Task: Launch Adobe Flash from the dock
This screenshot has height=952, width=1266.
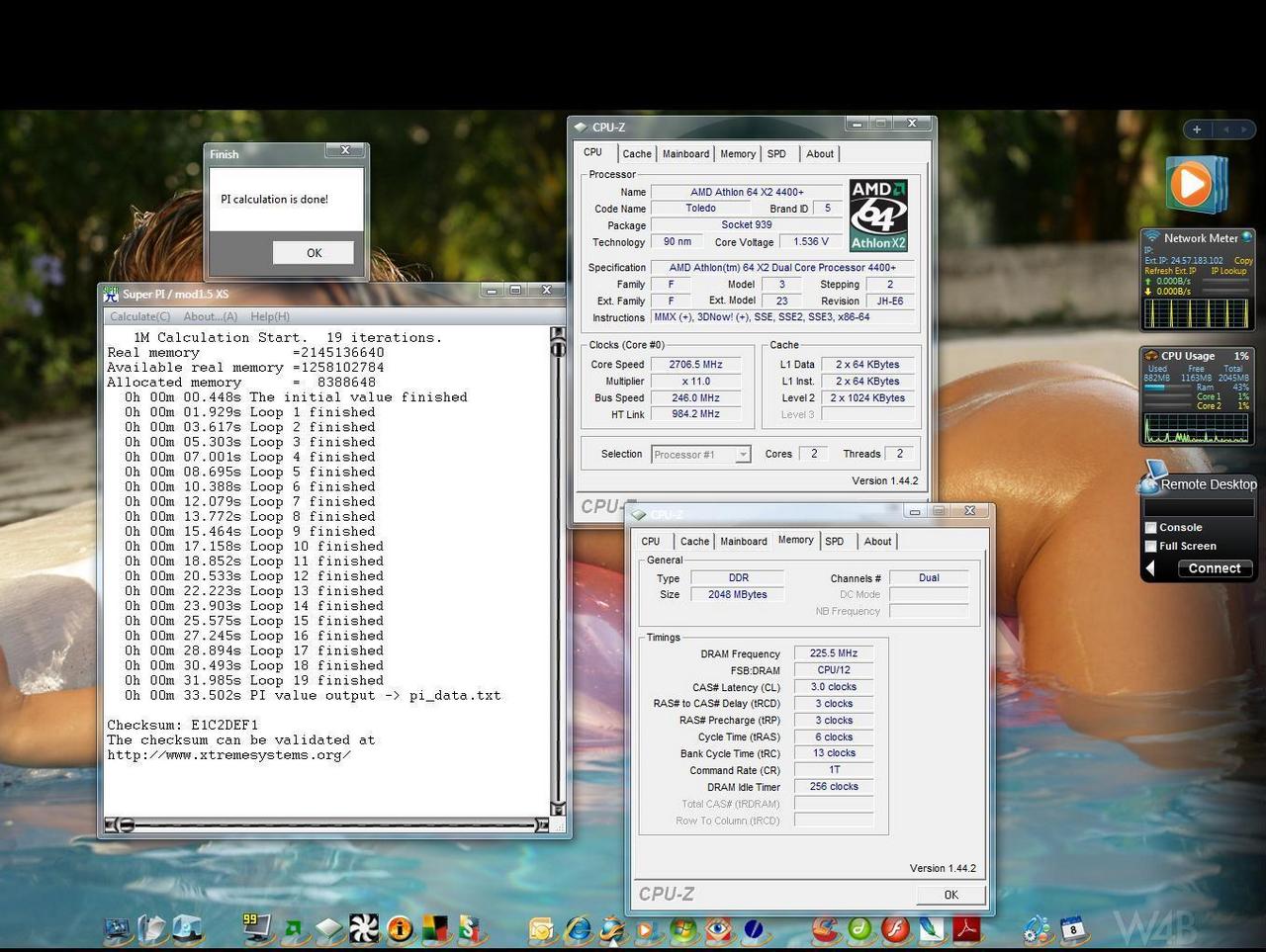Action: (x=896, y=929)
